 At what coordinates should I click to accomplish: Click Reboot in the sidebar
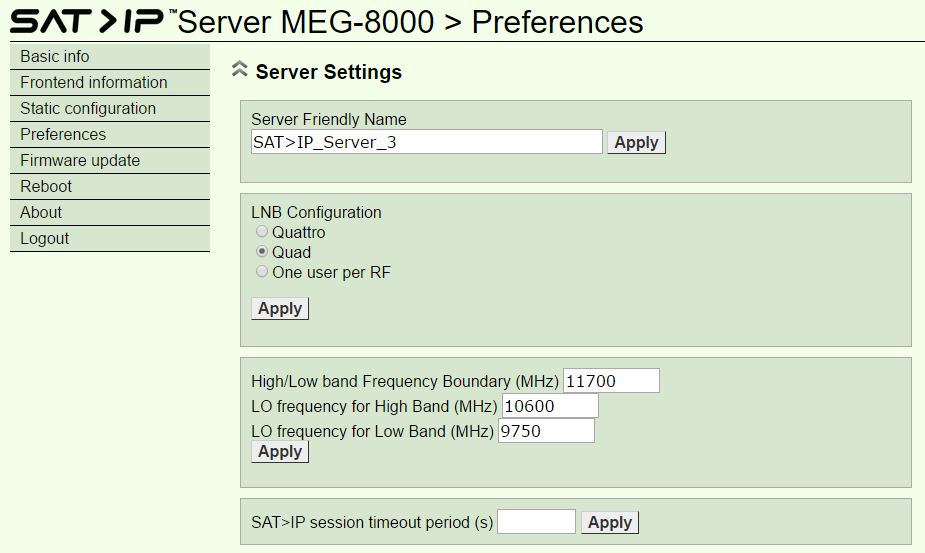pos(110,186)
